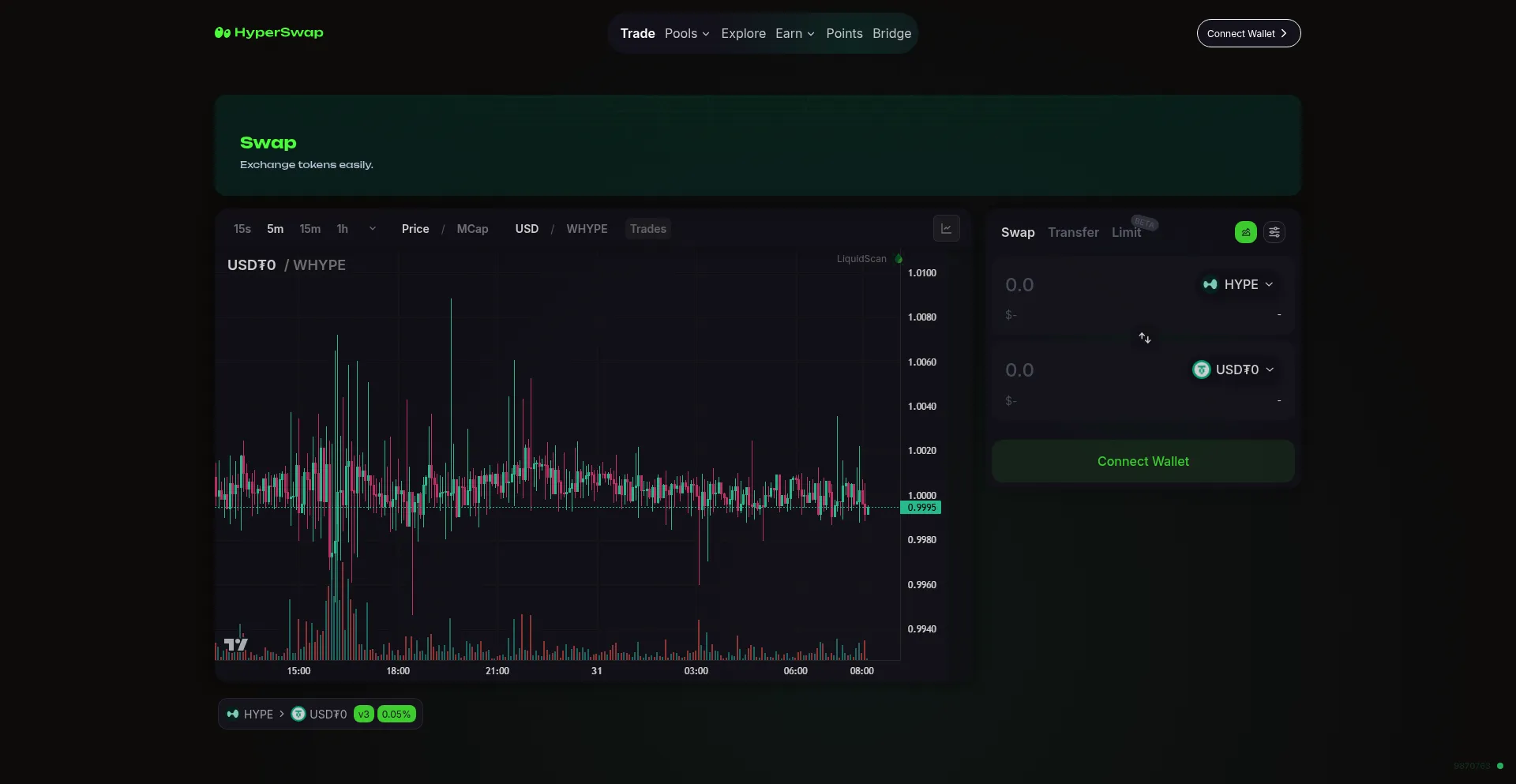
Task: Click the HyperSwap logo
Action: click(x=268, y=32)
